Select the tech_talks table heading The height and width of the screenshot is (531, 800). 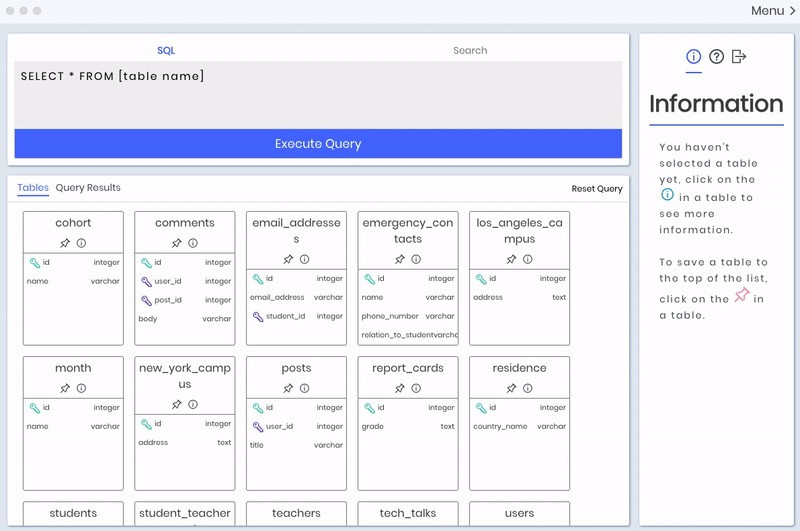[x=408, y=513]
